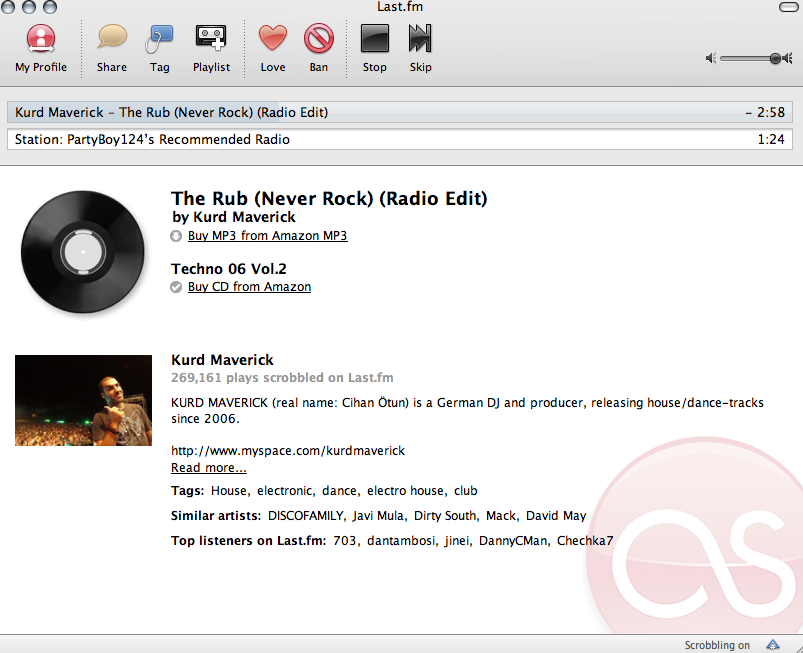Click the Share speech bubble icon
Image resolution: width=803 pixels, height=653 pixels.
tap(112, 37)
